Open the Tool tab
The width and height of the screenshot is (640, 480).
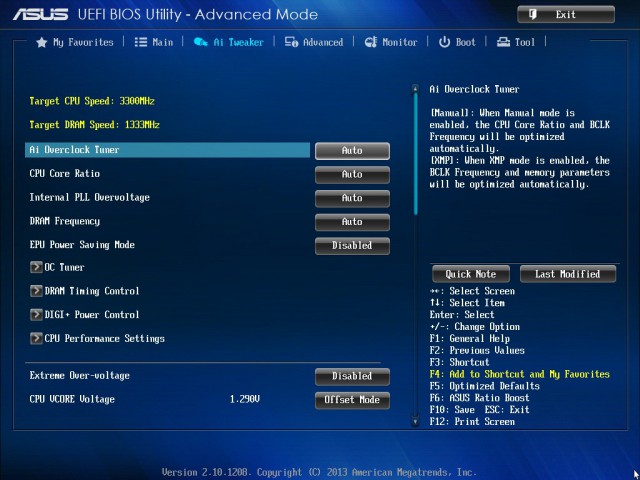tap(516, 42)
